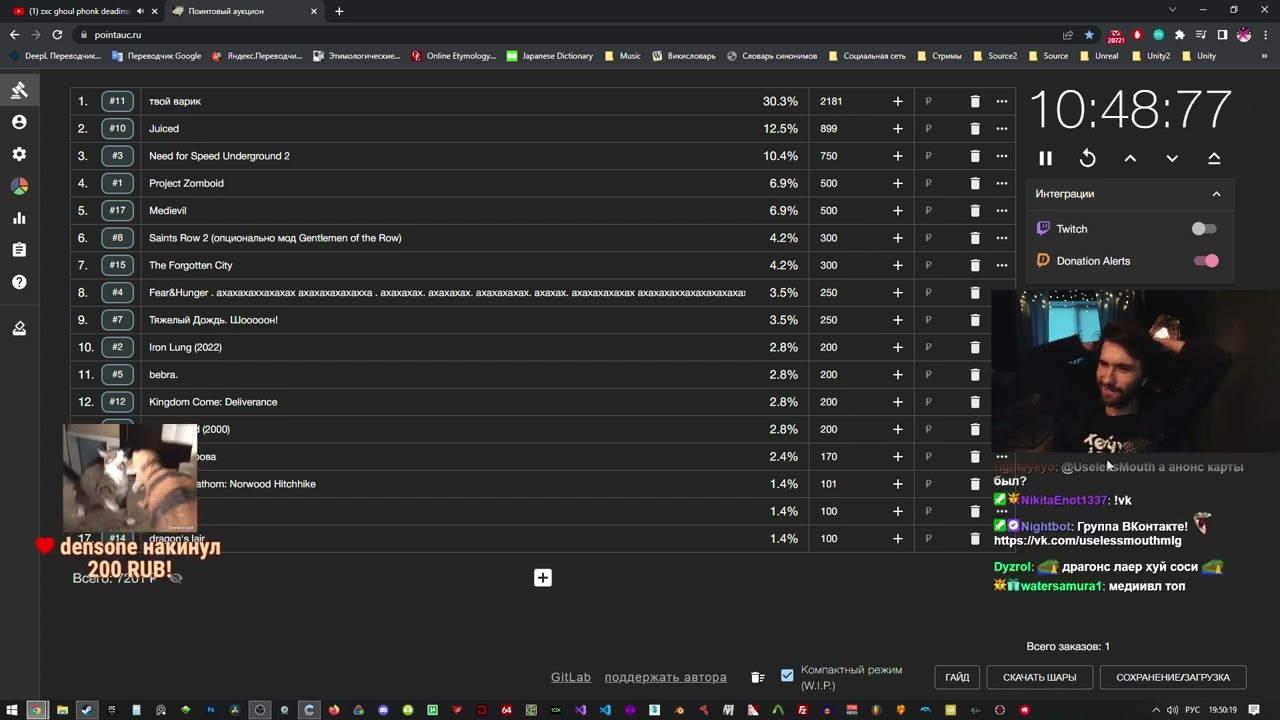Image resolution: width=1280 pixels, height=720 pixels.
Task: Open the vk.com/uselessmouthmlg chat link
Action: [x=1087, y=541]
